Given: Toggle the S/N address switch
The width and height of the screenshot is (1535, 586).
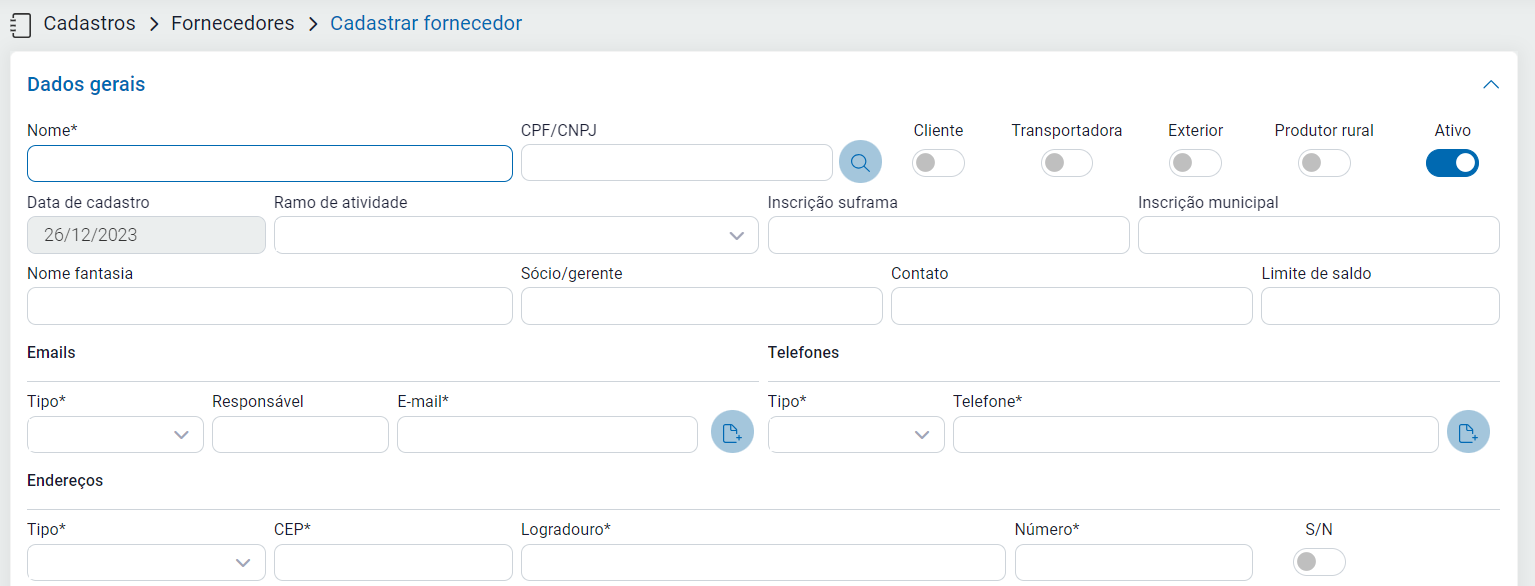Looking at the screenshot, I should (x=1319, y=563).
